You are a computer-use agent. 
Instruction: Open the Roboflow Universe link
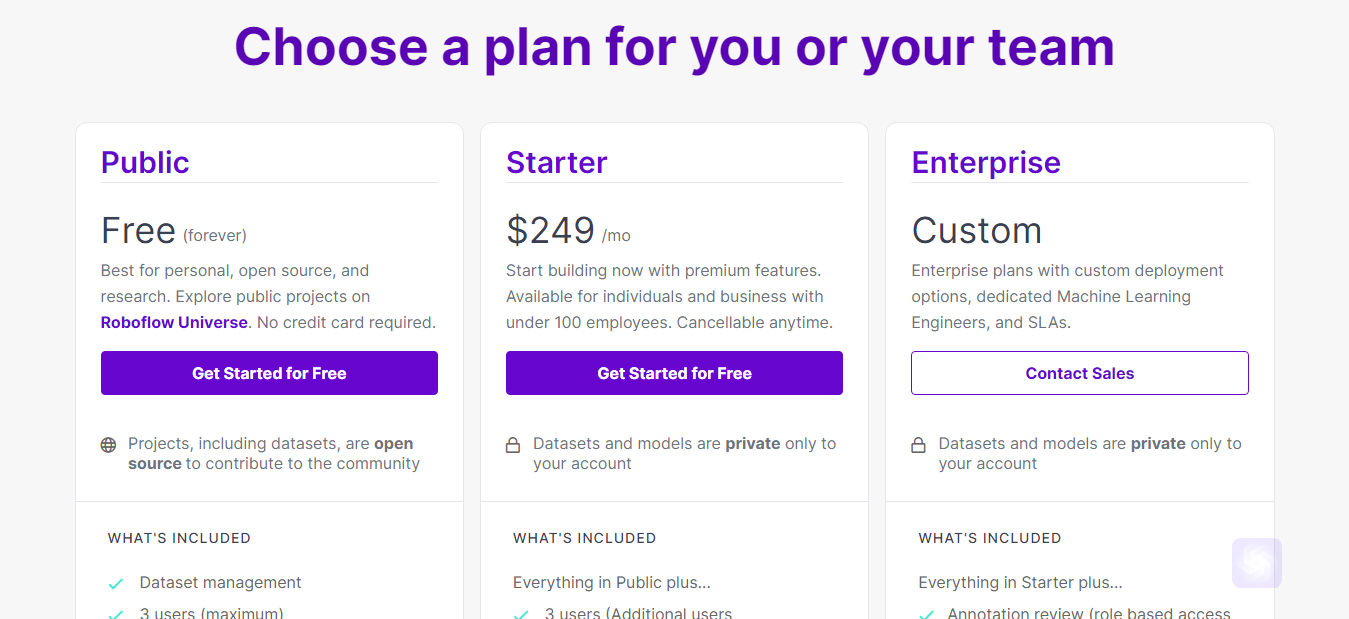pos(174,322)
